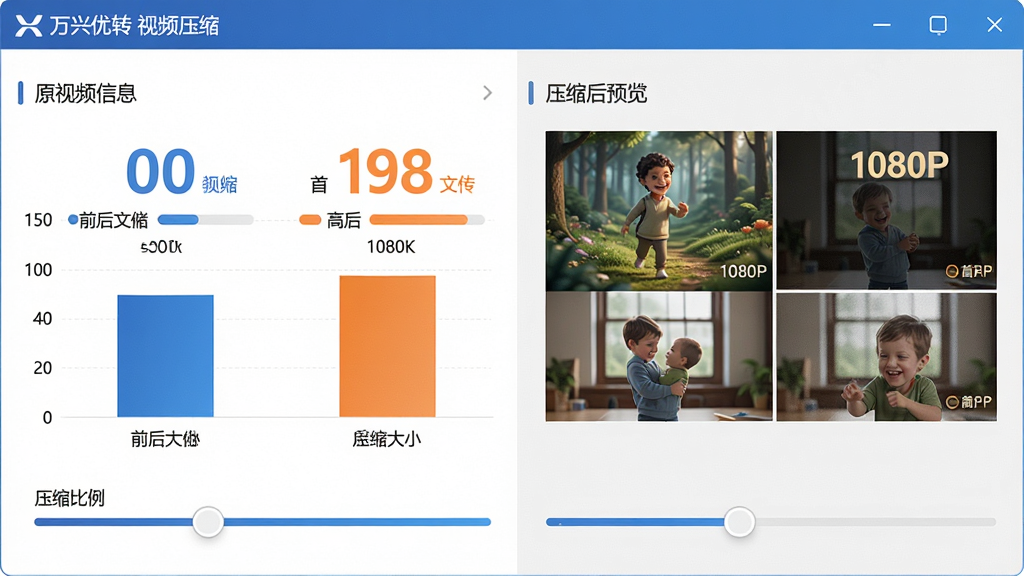The width and height of the screenshot is (1024, 576).
Task: Open two boys hugging thumbnail
Action: [659, 357]
